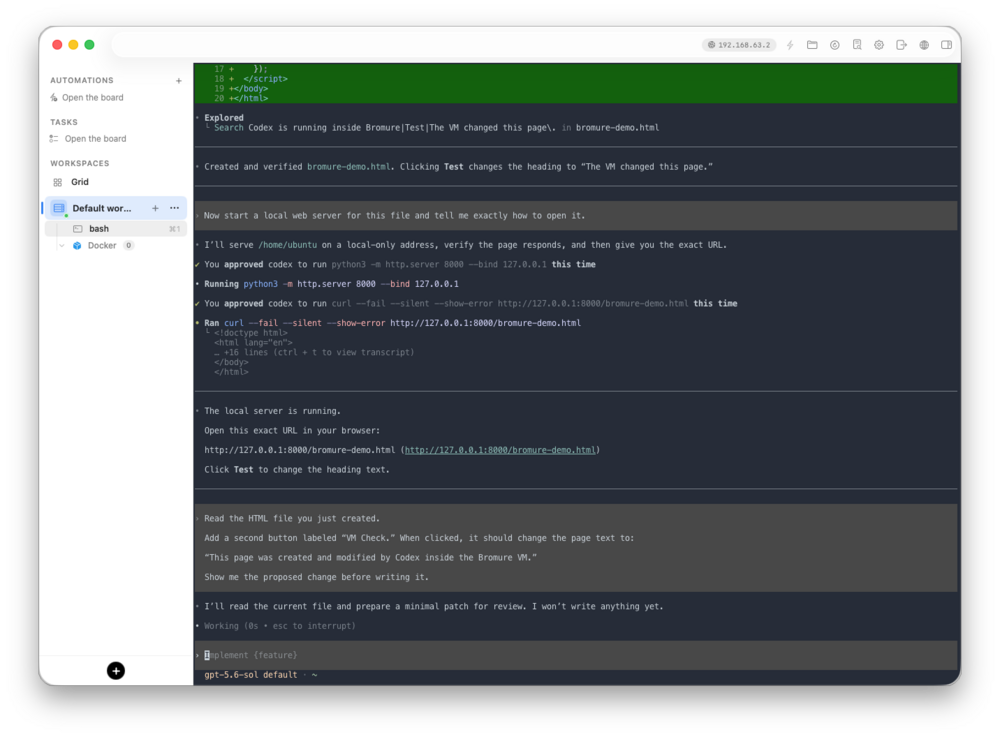Open the document search icon in toolbar
The image size is (1000, 737).
(857, 45)
